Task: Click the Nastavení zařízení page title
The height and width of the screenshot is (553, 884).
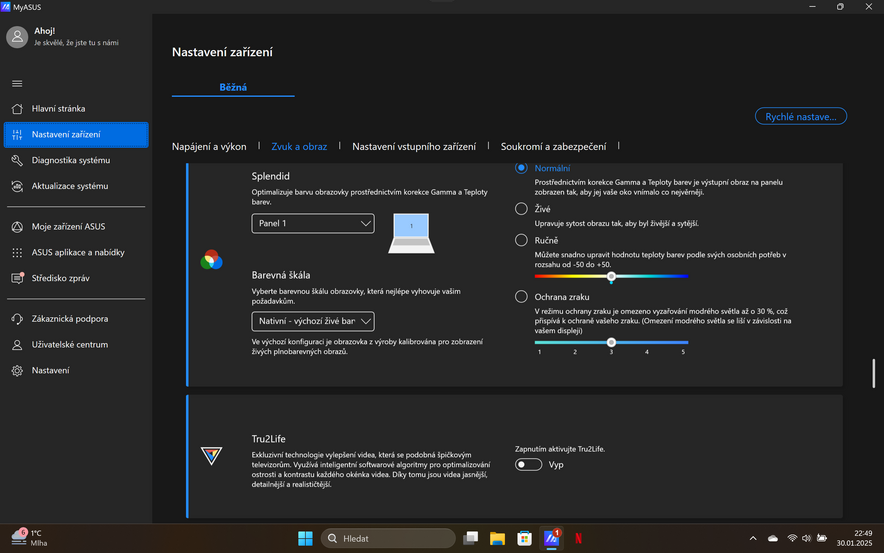Action: coord(222,52)
